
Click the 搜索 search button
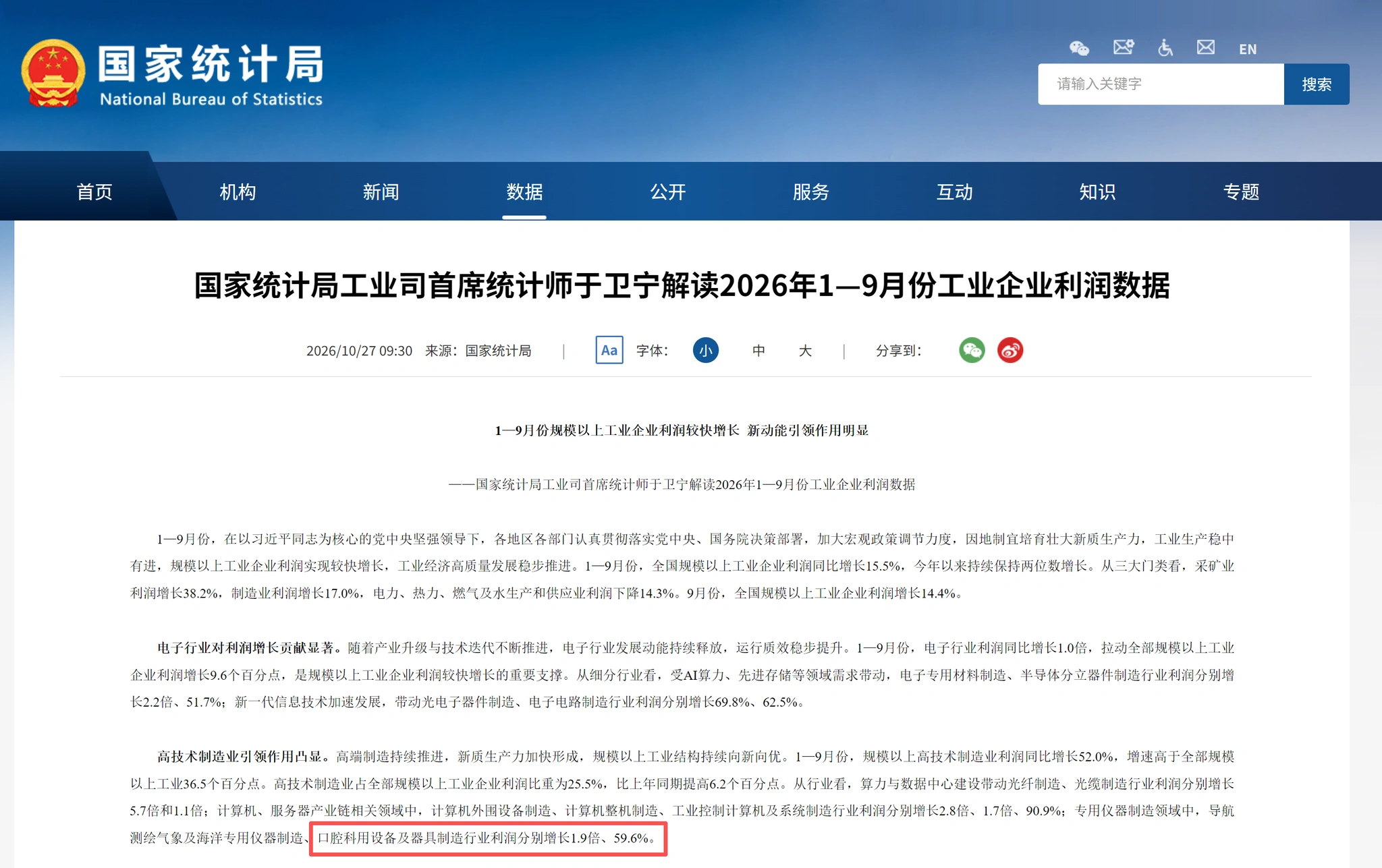coord(1317,84)
